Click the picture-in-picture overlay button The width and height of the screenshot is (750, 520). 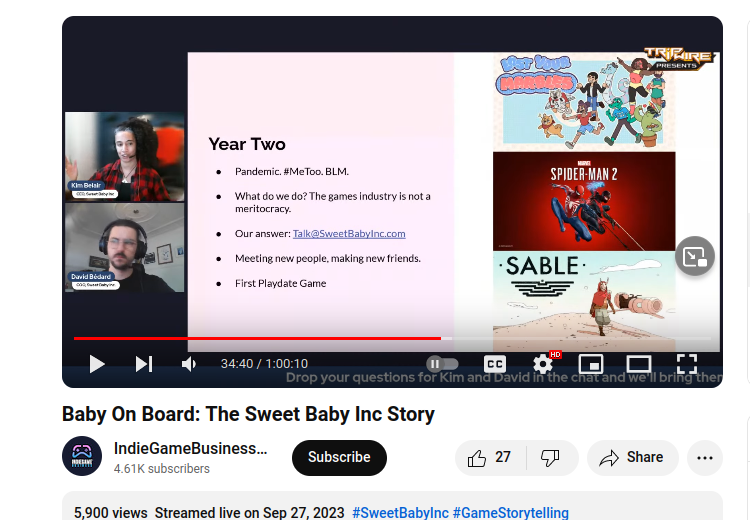click(x=695, y=256)
